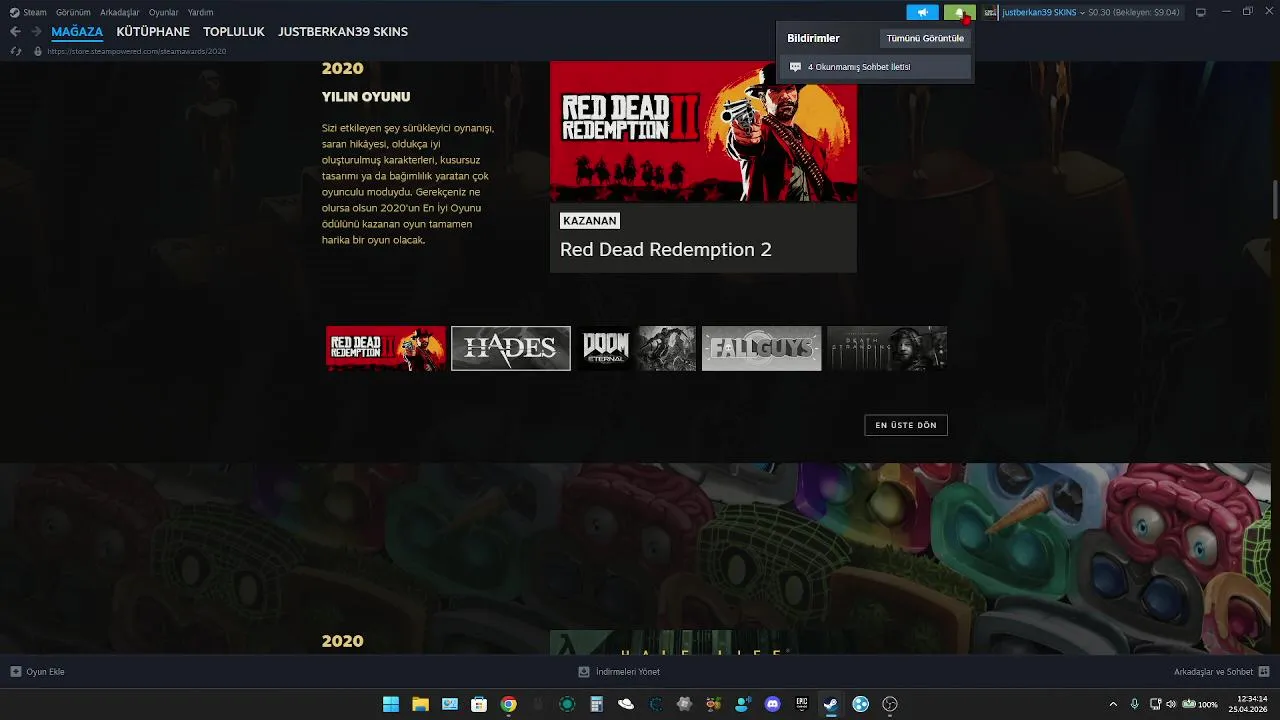Click Oyun Ekle at bottom left

(45, 672)
